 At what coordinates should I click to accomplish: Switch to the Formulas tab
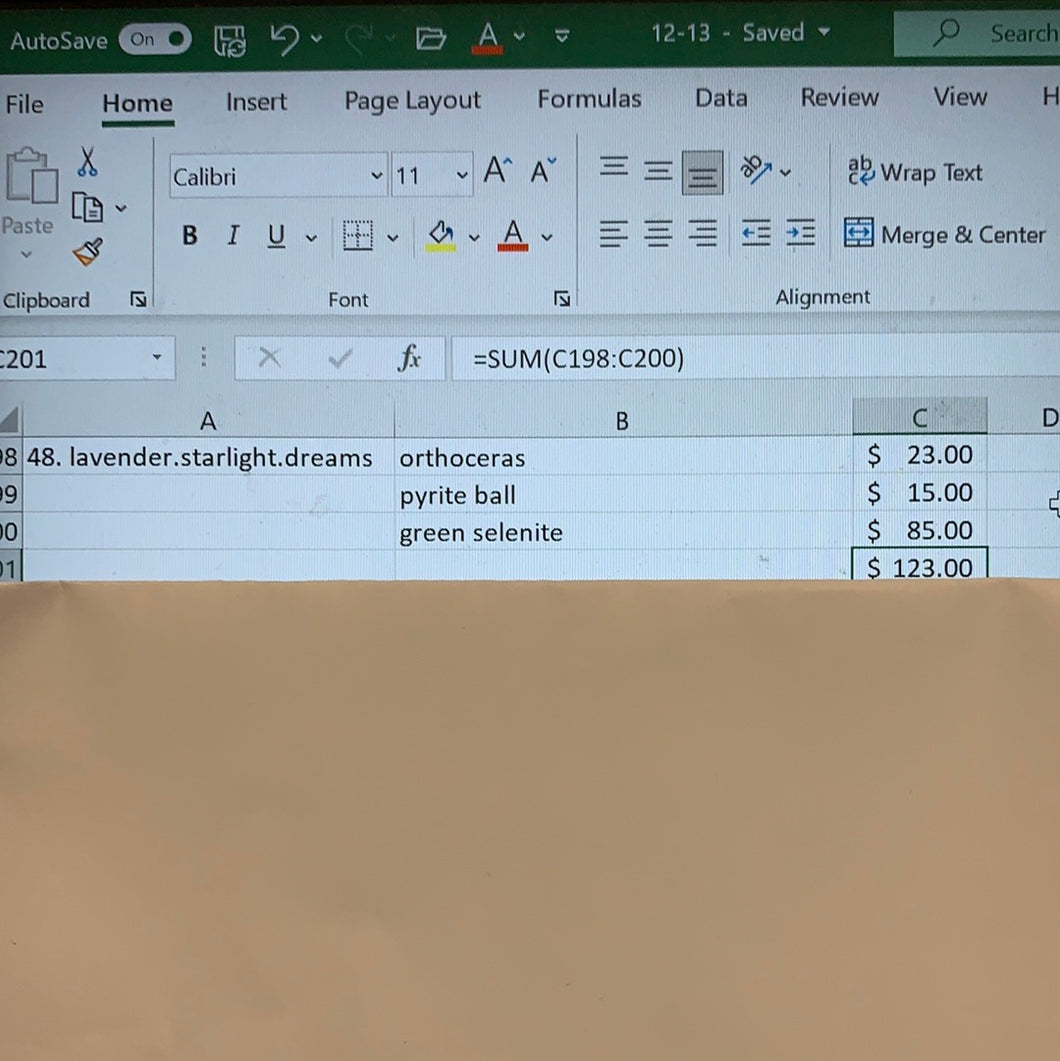click(x=589, y=99)
